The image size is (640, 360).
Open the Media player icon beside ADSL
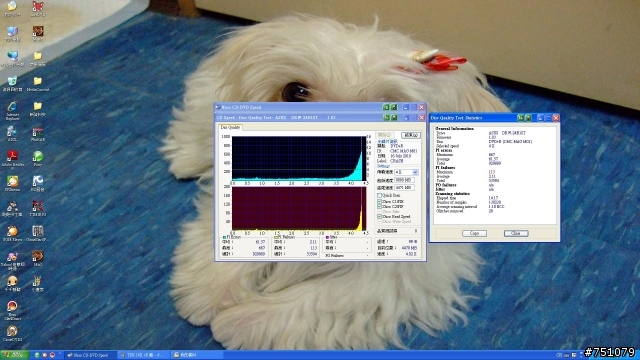pyautogui.click(x=38, y=132)
